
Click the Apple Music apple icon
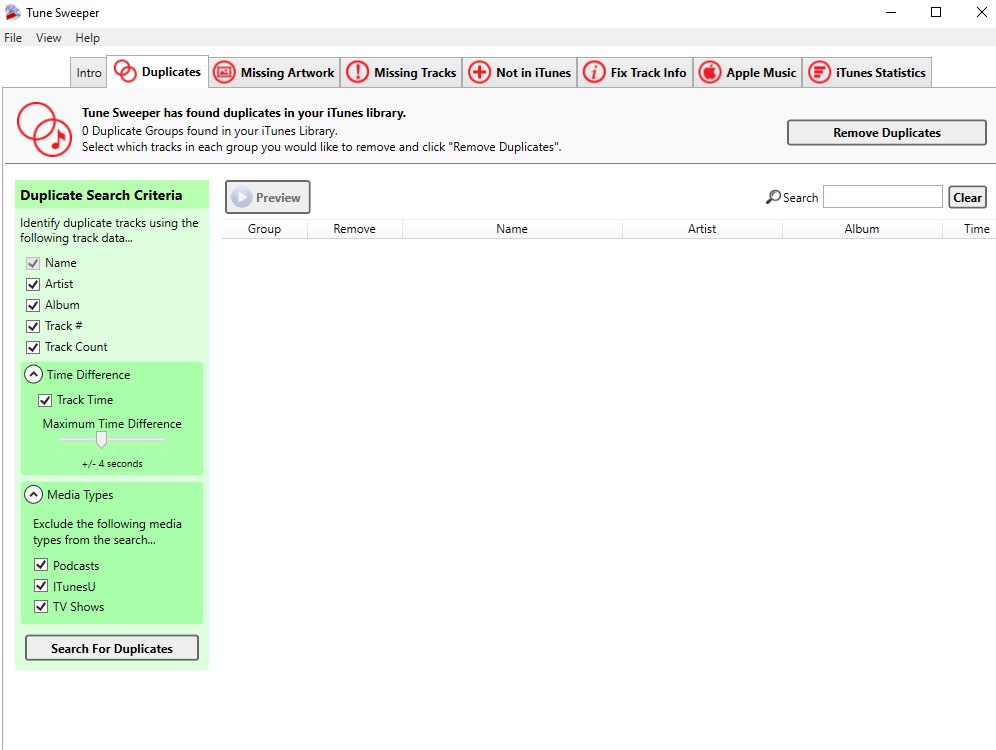(x=710, y=72)
